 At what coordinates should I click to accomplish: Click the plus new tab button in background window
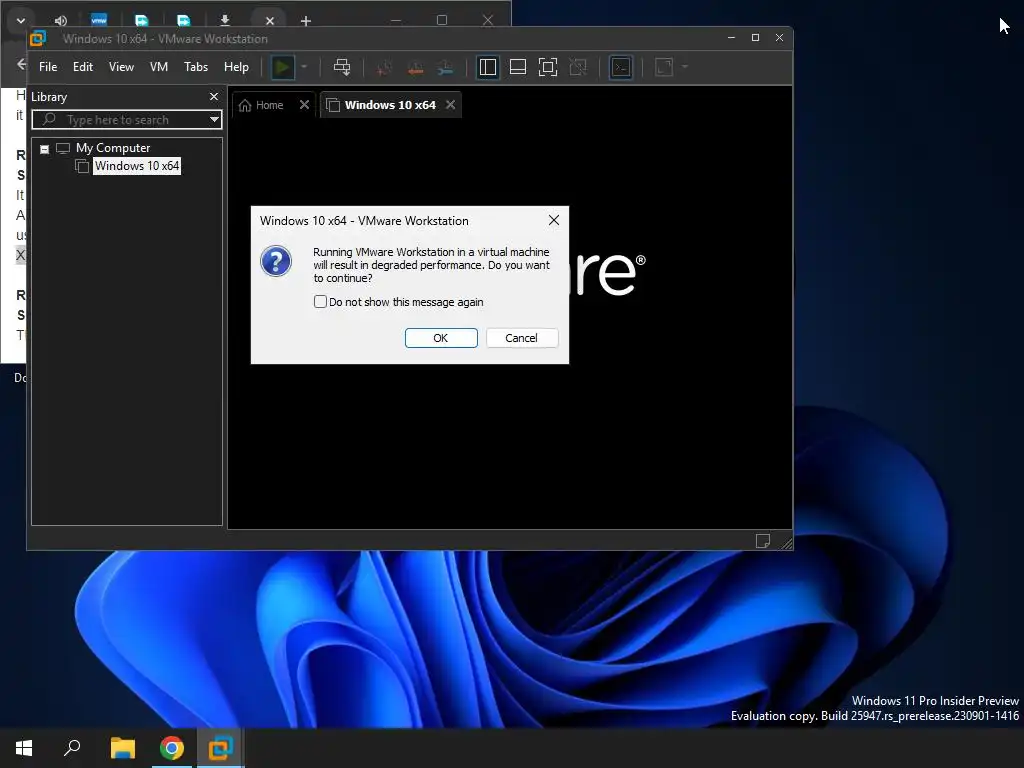pyautogui.click(x=306, y=21)
